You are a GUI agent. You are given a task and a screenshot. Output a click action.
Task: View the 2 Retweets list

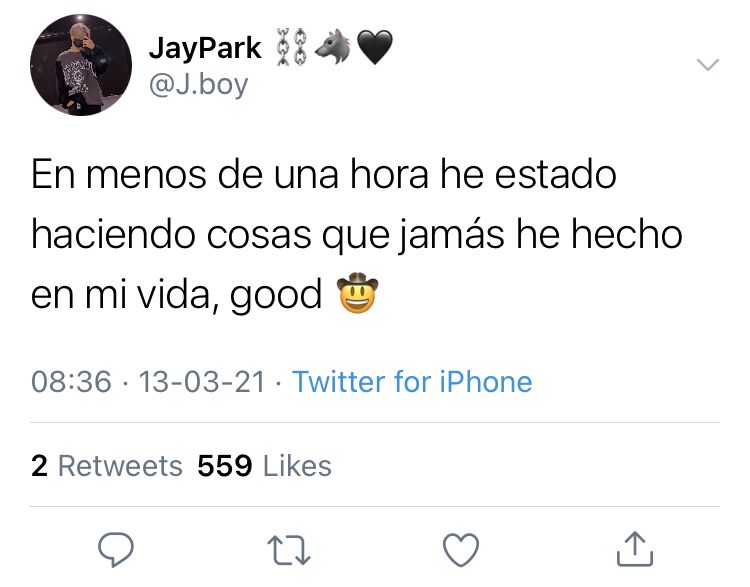pos(107,465)
